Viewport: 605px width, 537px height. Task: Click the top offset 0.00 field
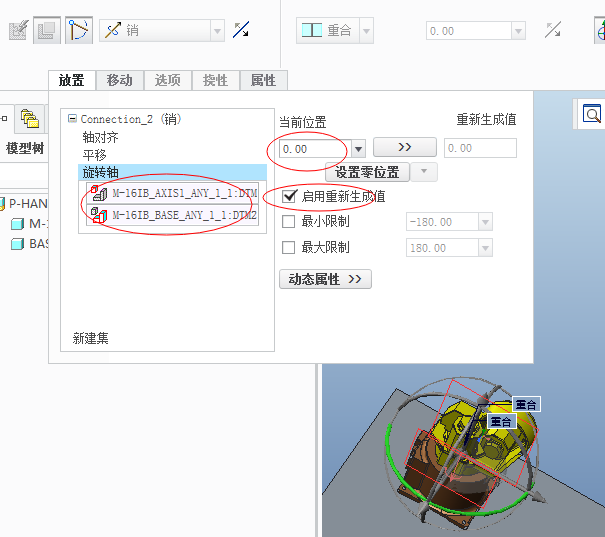click(x=469, y=31)
